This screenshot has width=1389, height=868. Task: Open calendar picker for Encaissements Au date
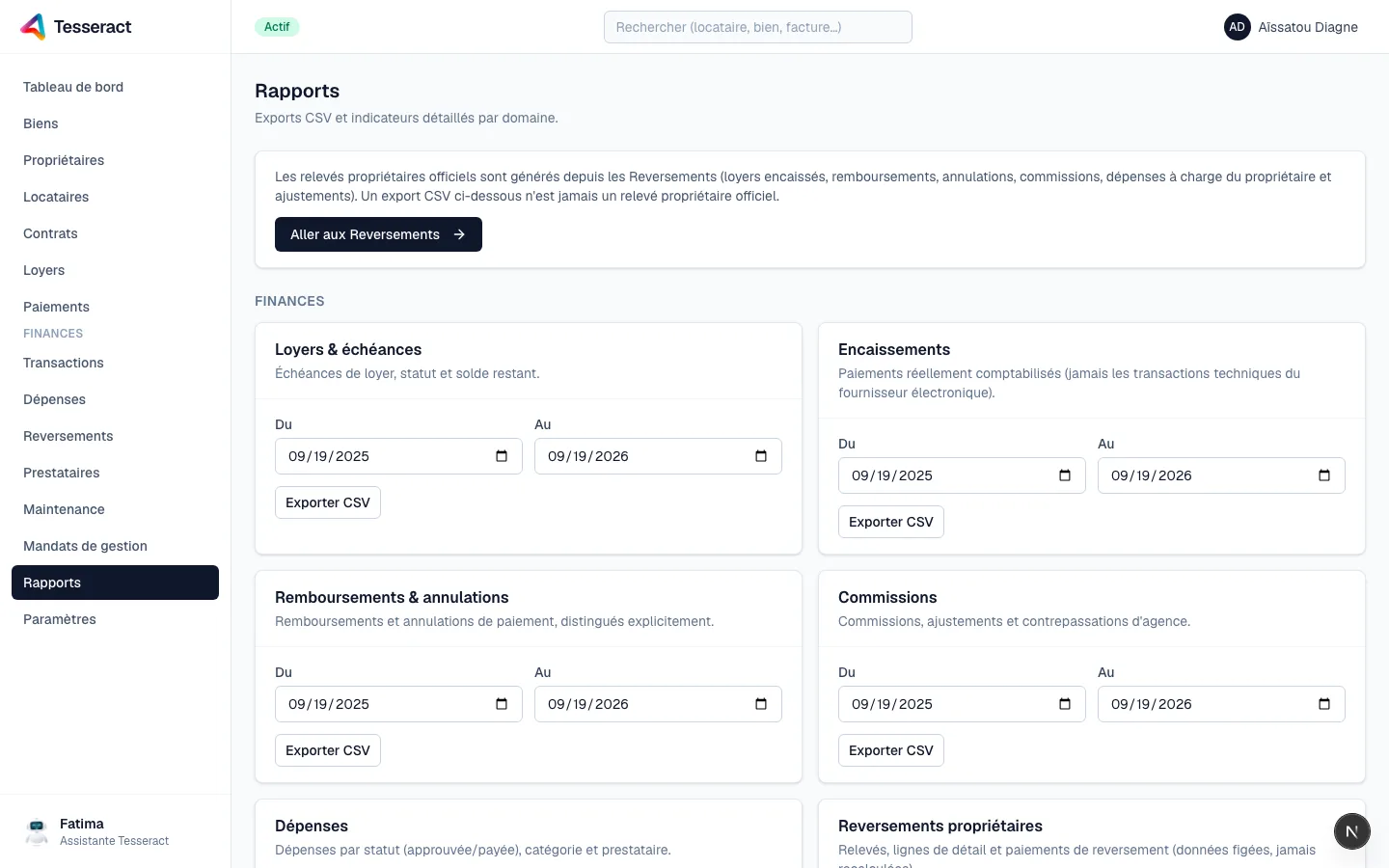(1324, 475)
